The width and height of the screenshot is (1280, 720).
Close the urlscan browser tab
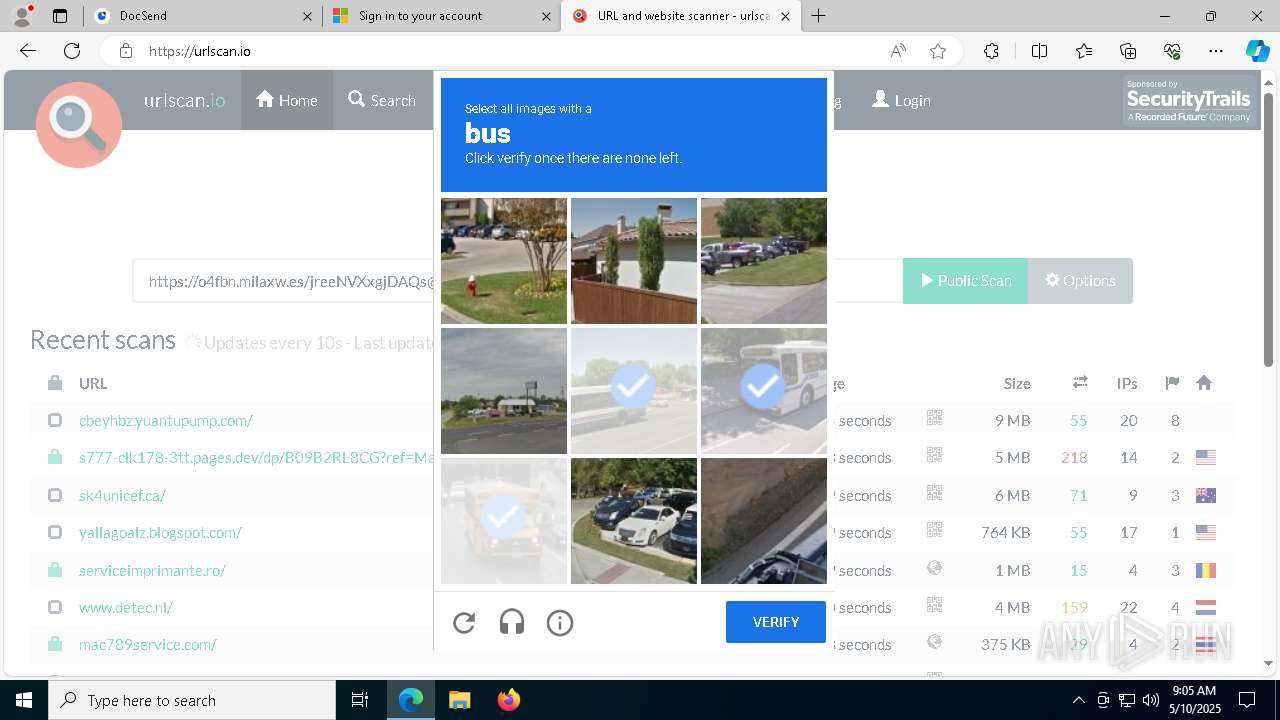[x=785, y=16]
